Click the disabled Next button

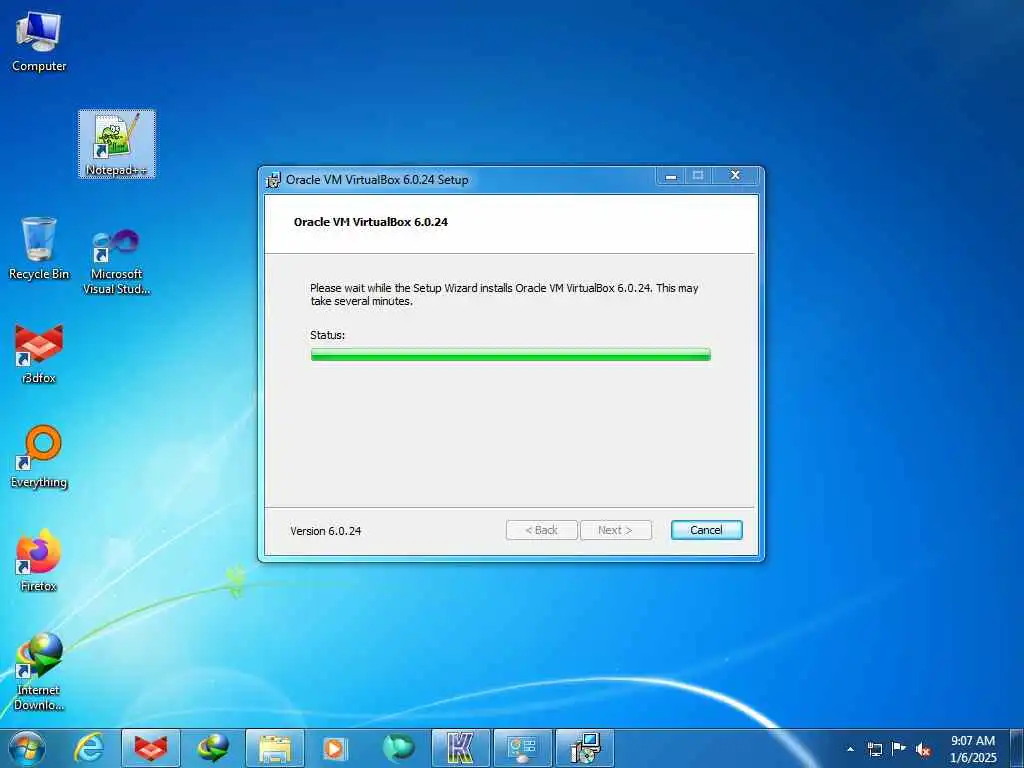615,530
